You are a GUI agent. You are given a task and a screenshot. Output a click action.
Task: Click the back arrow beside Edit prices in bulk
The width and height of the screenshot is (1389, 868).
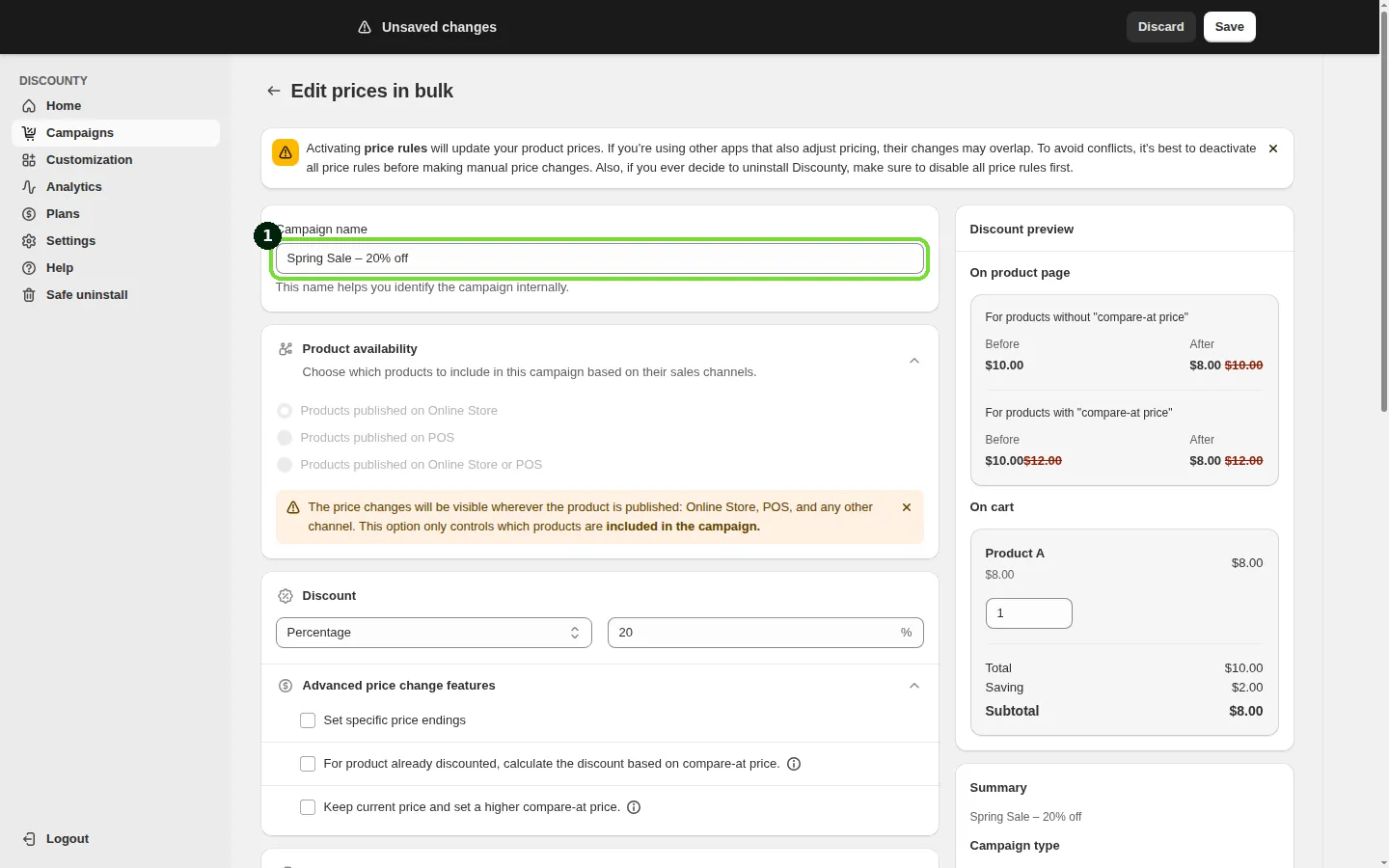pos(274,91)
